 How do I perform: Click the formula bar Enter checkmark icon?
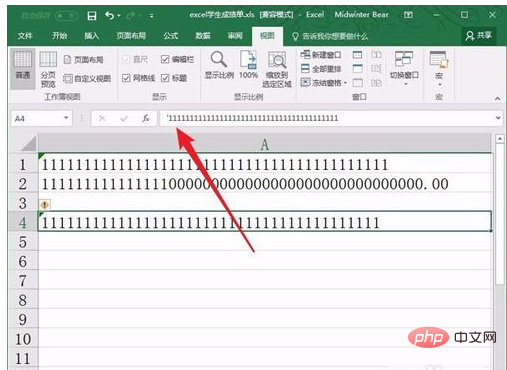[124, 118]
